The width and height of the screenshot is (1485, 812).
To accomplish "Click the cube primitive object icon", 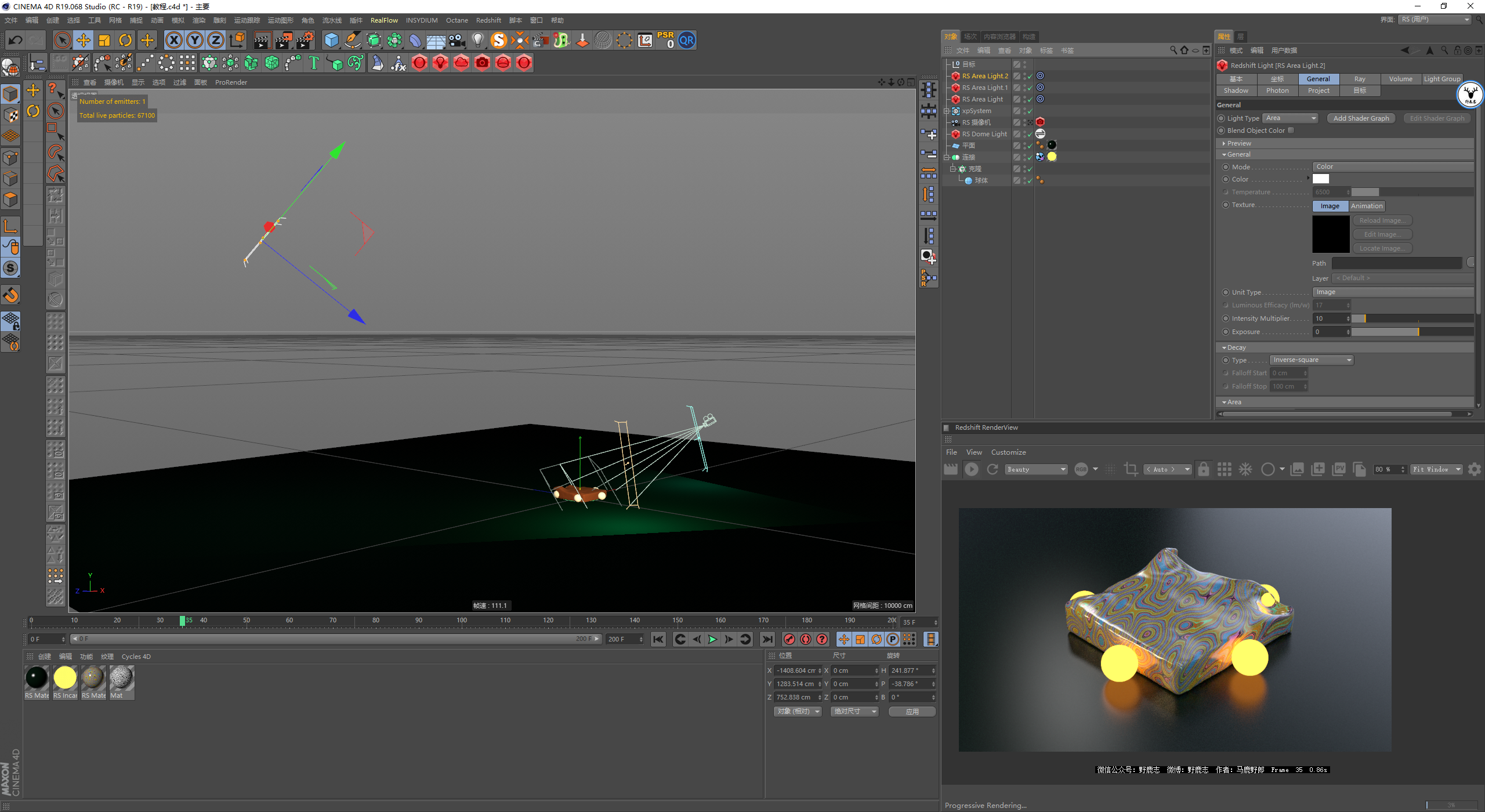I will 331,41.
